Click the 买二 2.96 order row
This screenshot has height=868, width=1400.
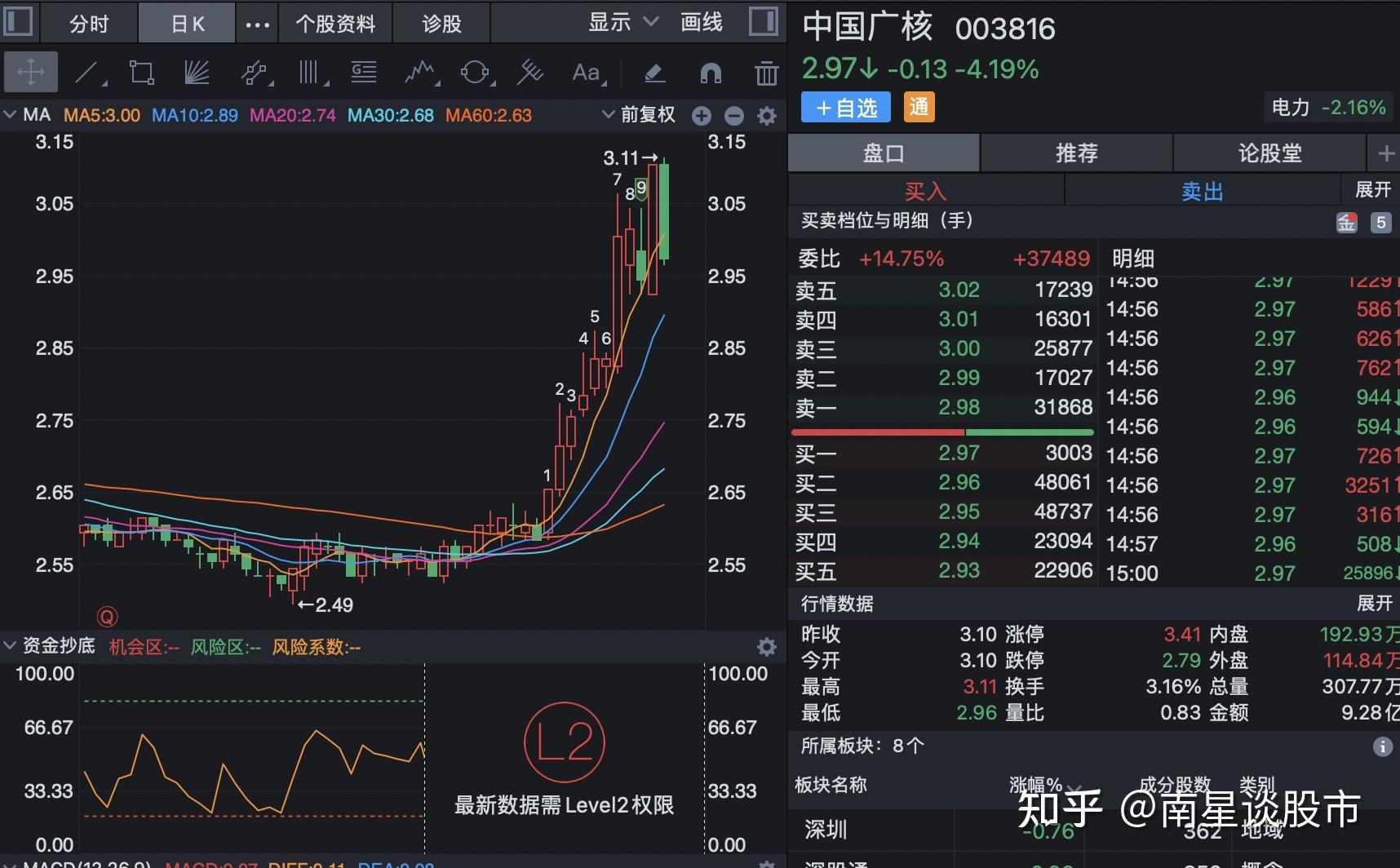pyautogui.click(x=944, y=482)
